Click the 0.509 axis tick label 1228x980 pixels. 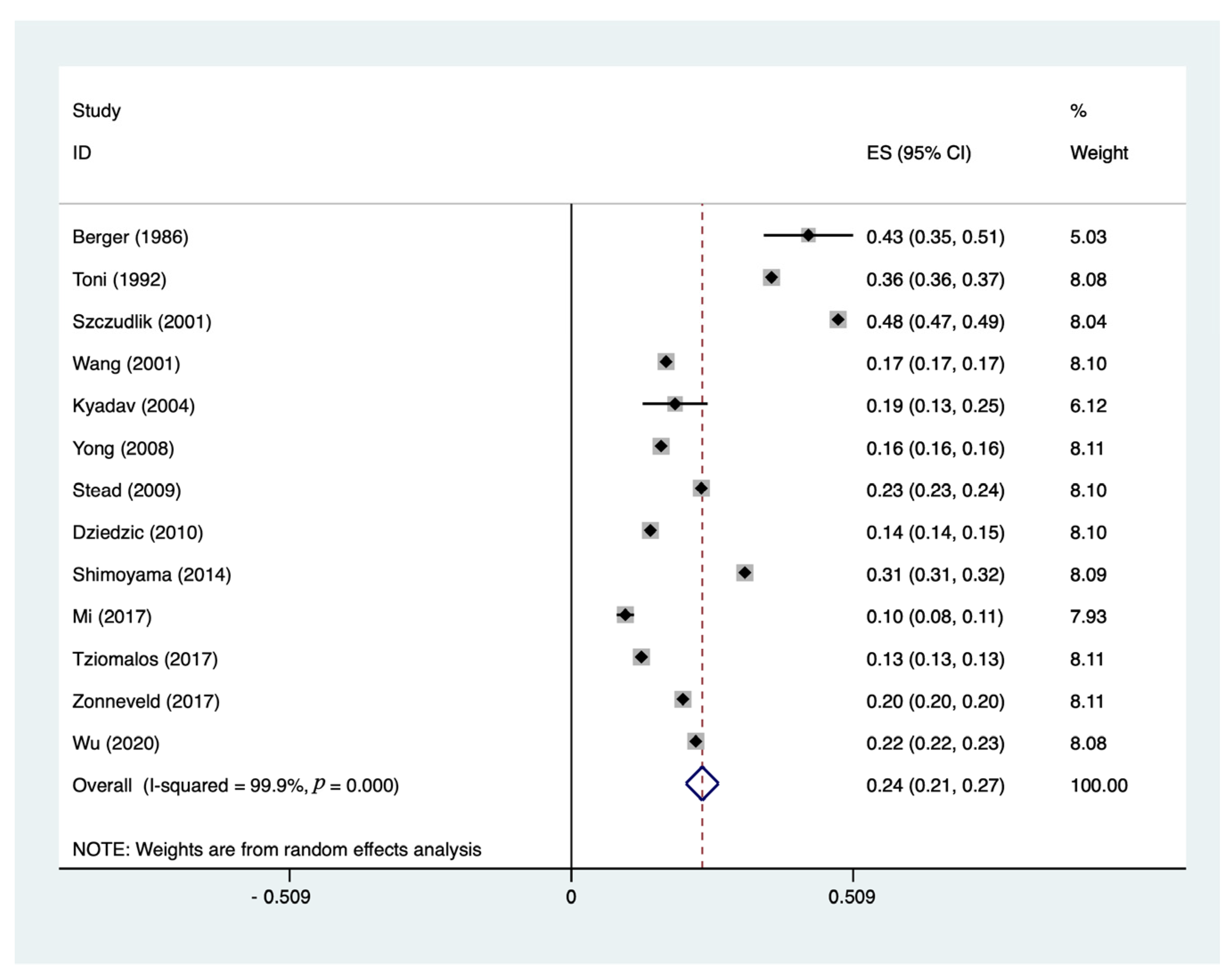(x=852, y=898)
